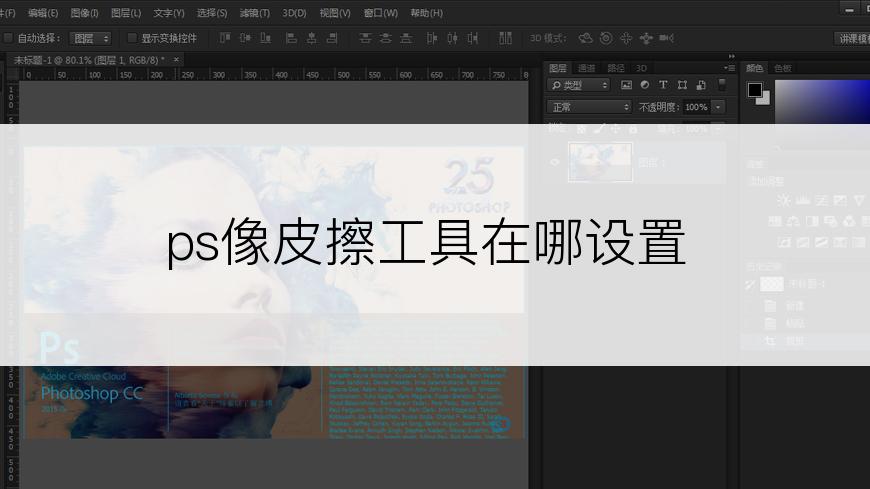Close the 未标题-1 document tab
The height and width of the screenshot is (489, 870).
tap(177, 60)
